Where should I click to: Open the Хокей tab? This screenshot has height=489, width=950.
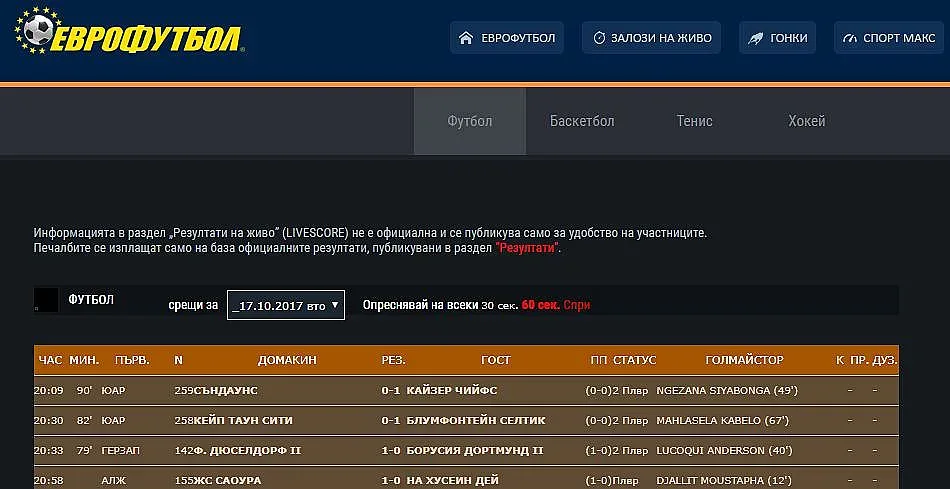pyautogui.click(x=806, y=121)
